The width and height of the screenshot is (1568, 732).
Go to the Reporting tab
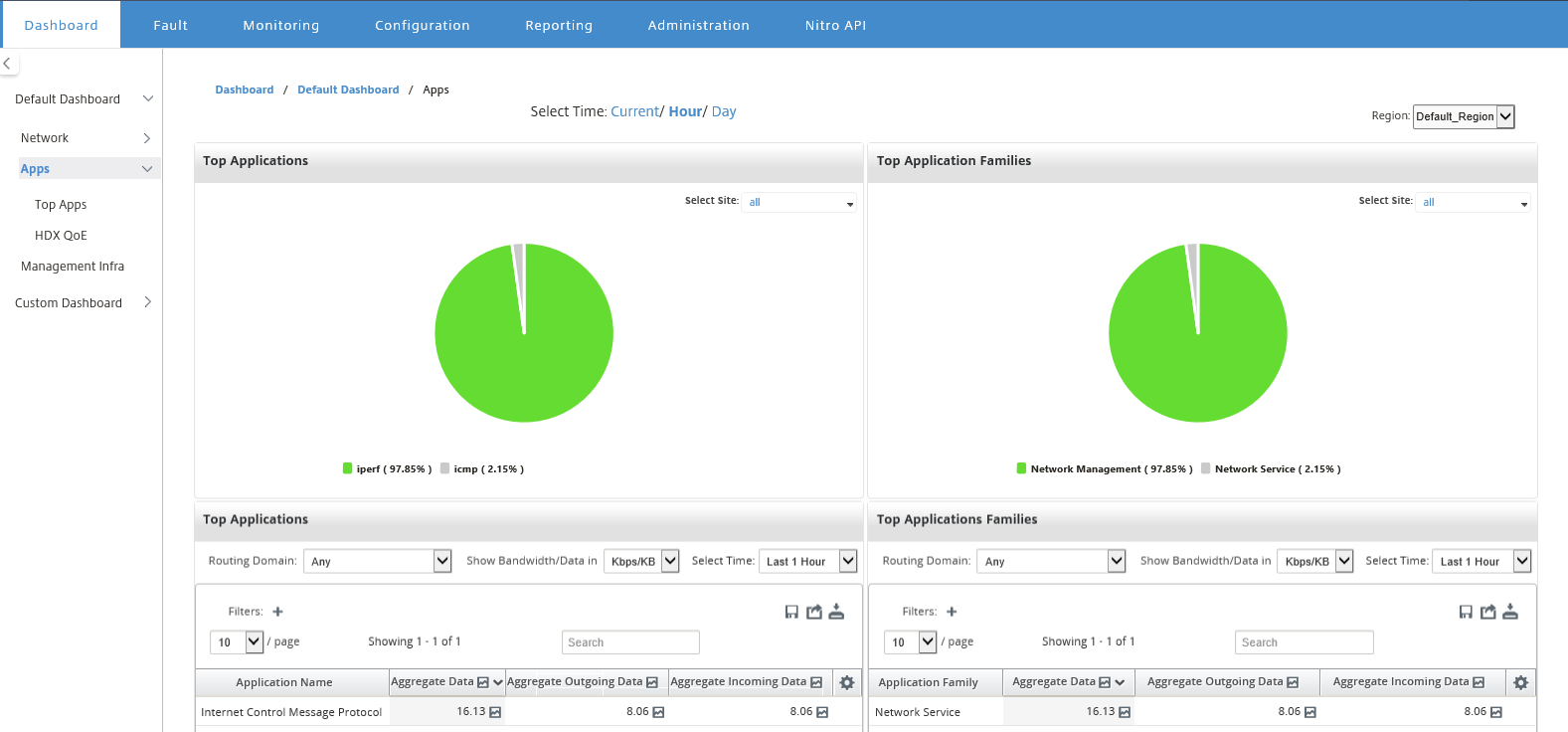[559, 25]
